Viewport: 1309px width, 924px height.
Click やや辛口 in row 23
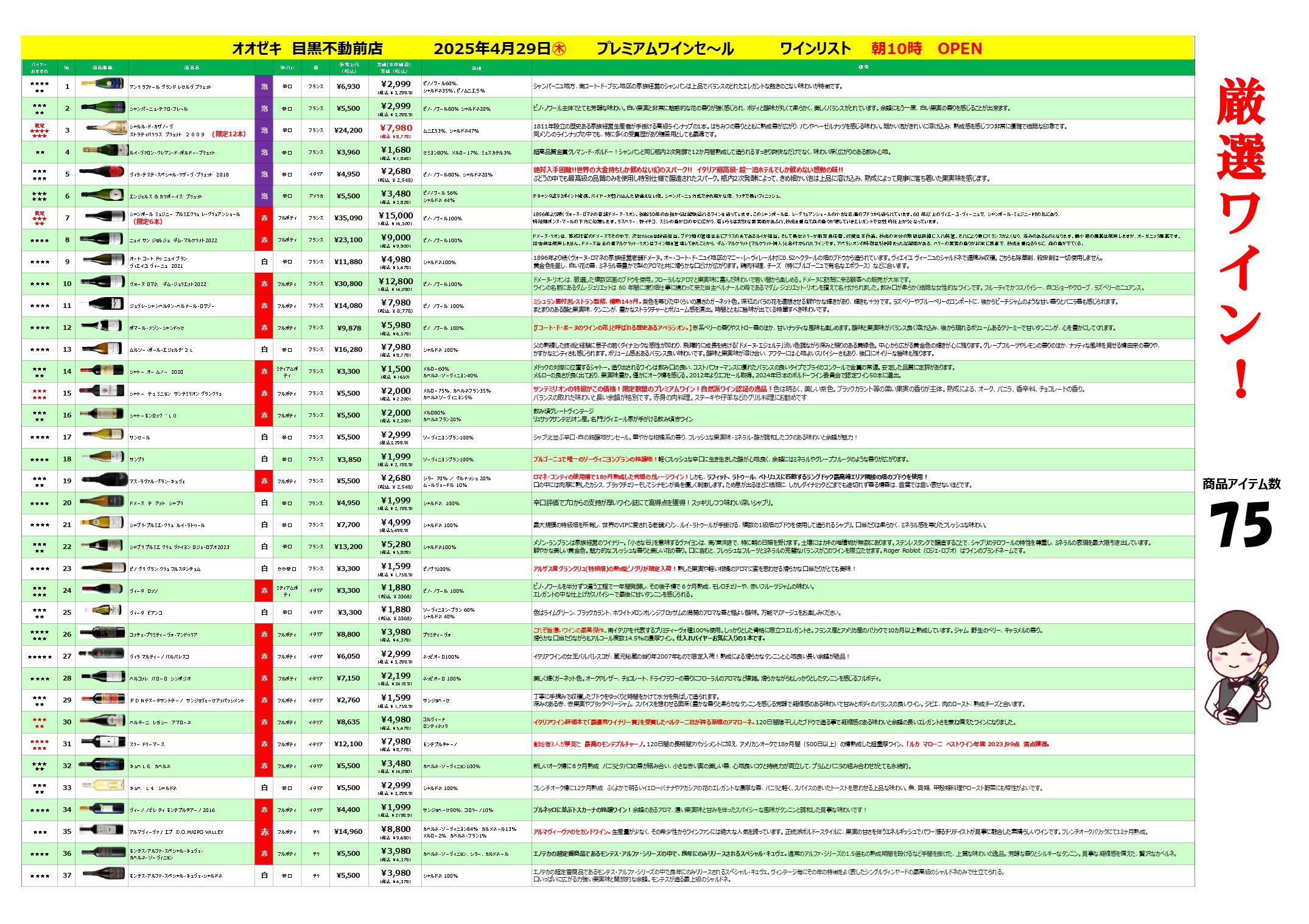click(x=287, y=569)
